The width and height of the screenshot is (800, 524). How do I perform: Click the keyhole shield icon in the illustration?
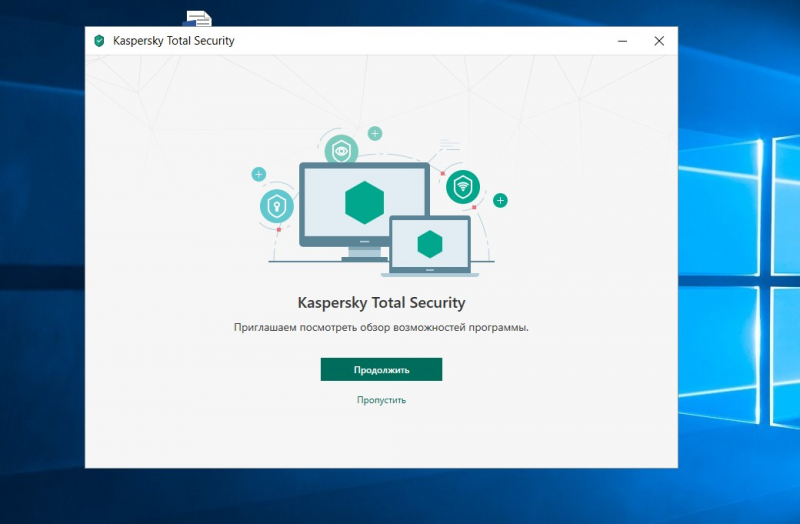[x=277, y=206]
